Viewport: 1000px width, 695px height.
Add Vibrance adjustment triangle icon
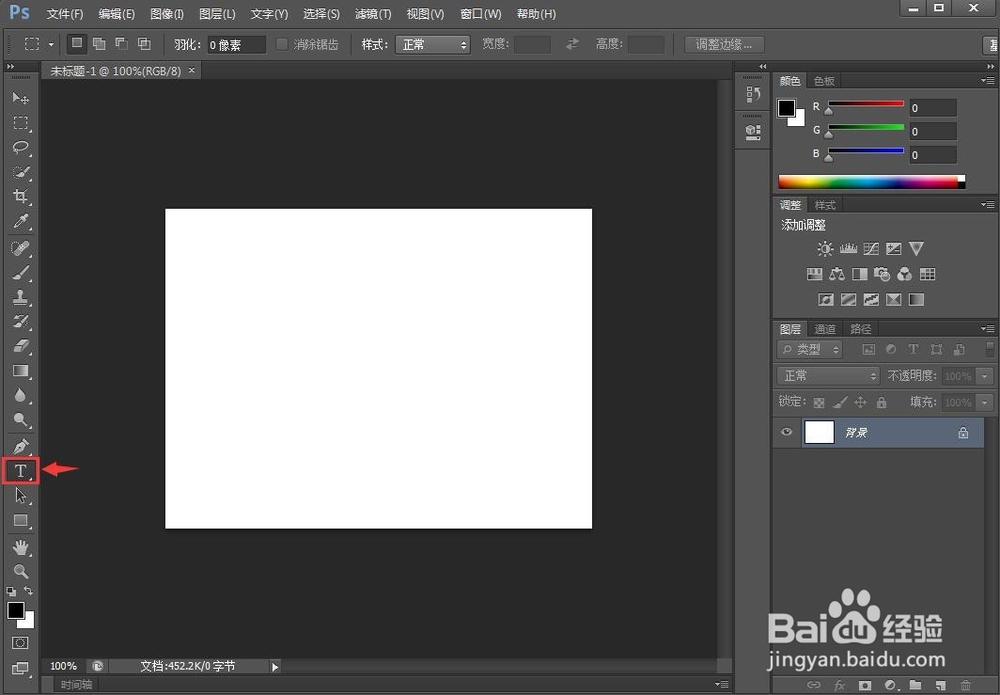pos(916,249)
